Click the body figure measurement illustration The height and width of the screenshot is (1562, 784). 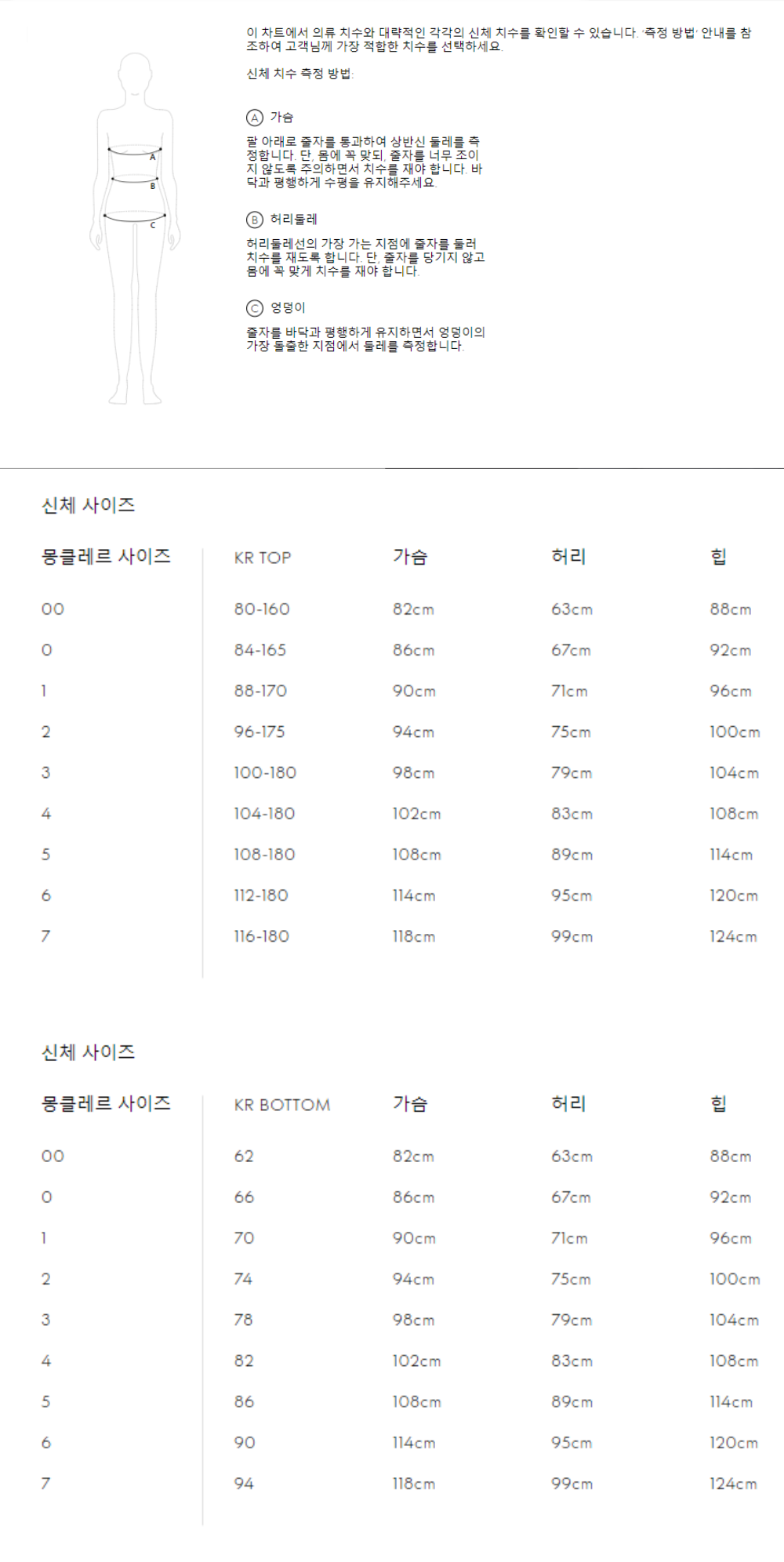(135, 229)
